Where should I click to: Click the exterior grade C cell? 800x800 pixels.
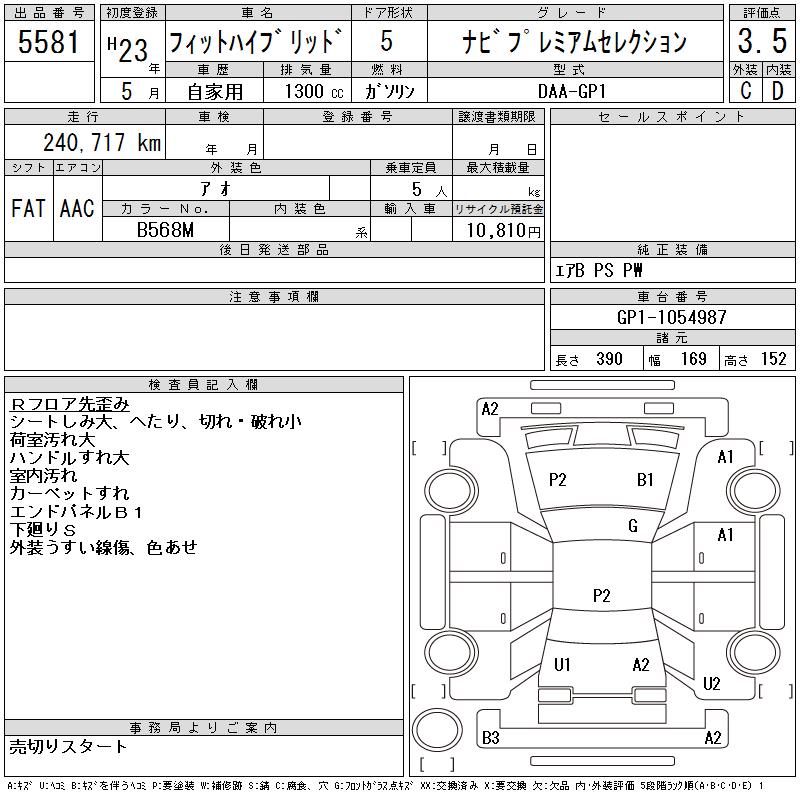click(745, 90)
